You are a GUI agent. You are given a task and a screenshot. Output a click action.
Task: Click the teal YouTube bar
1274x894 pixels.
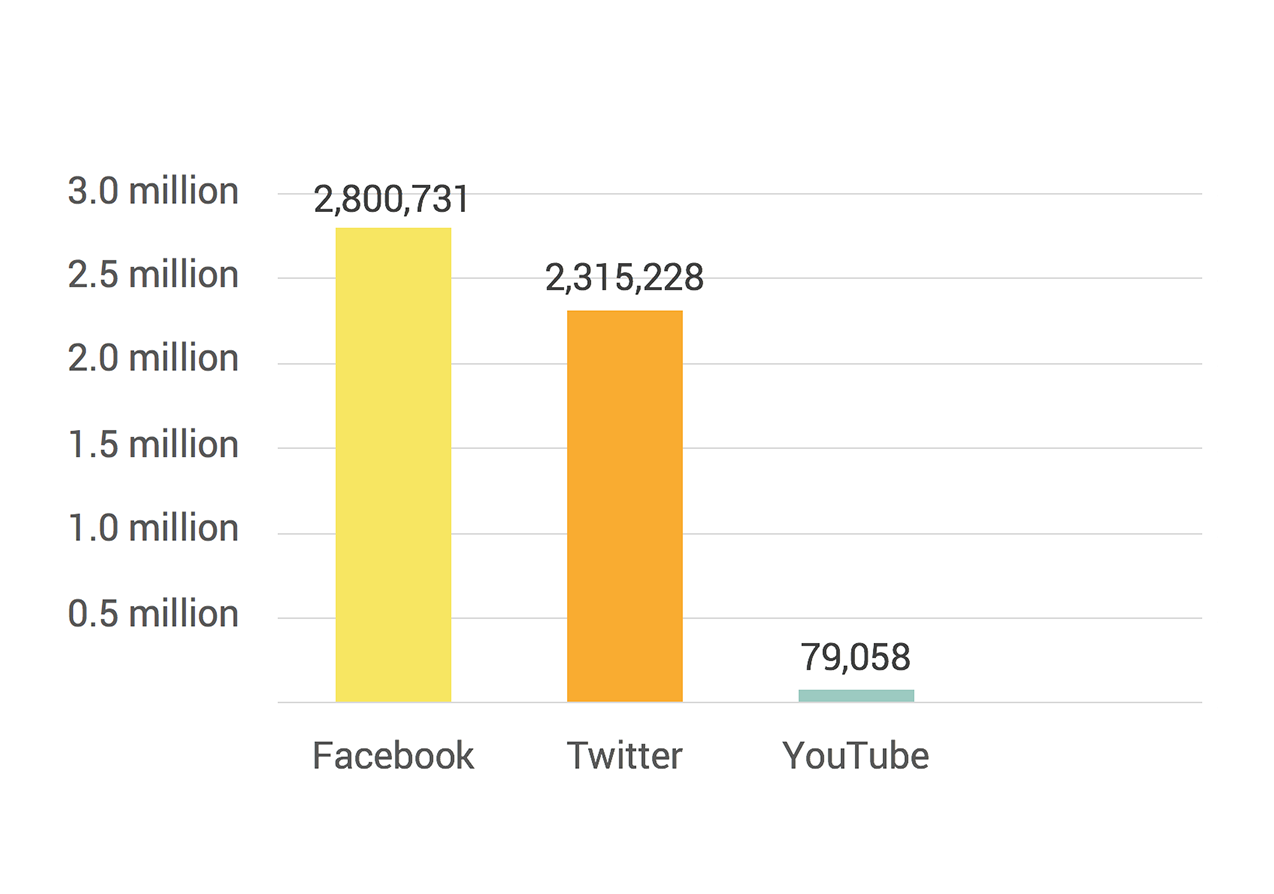(856, 696)
